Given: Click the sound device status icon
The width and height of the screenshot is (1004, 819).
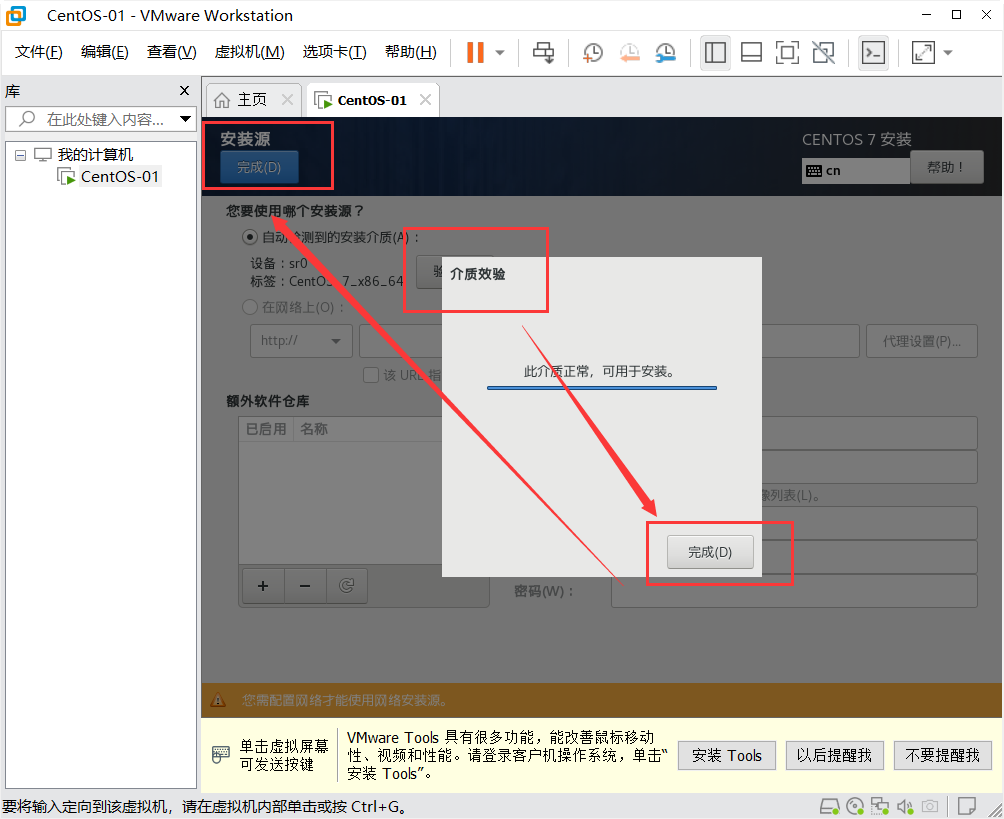Looking at the screenshot, I should click(905, 806).
